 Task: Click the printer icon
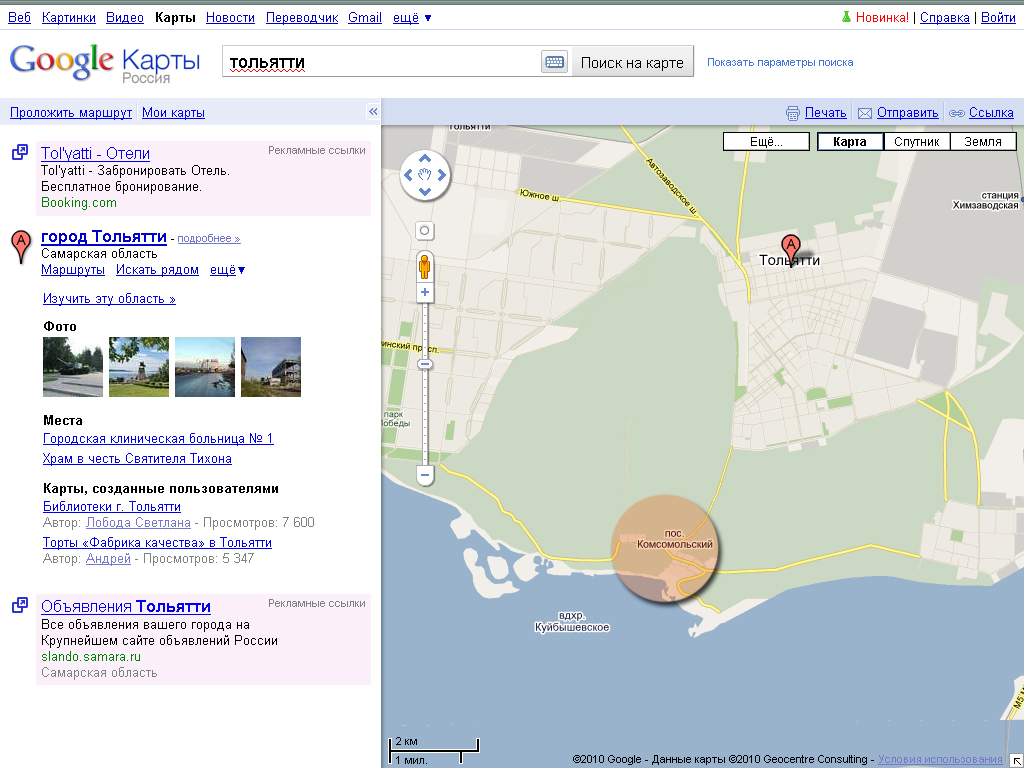click(x=793, y=113)
